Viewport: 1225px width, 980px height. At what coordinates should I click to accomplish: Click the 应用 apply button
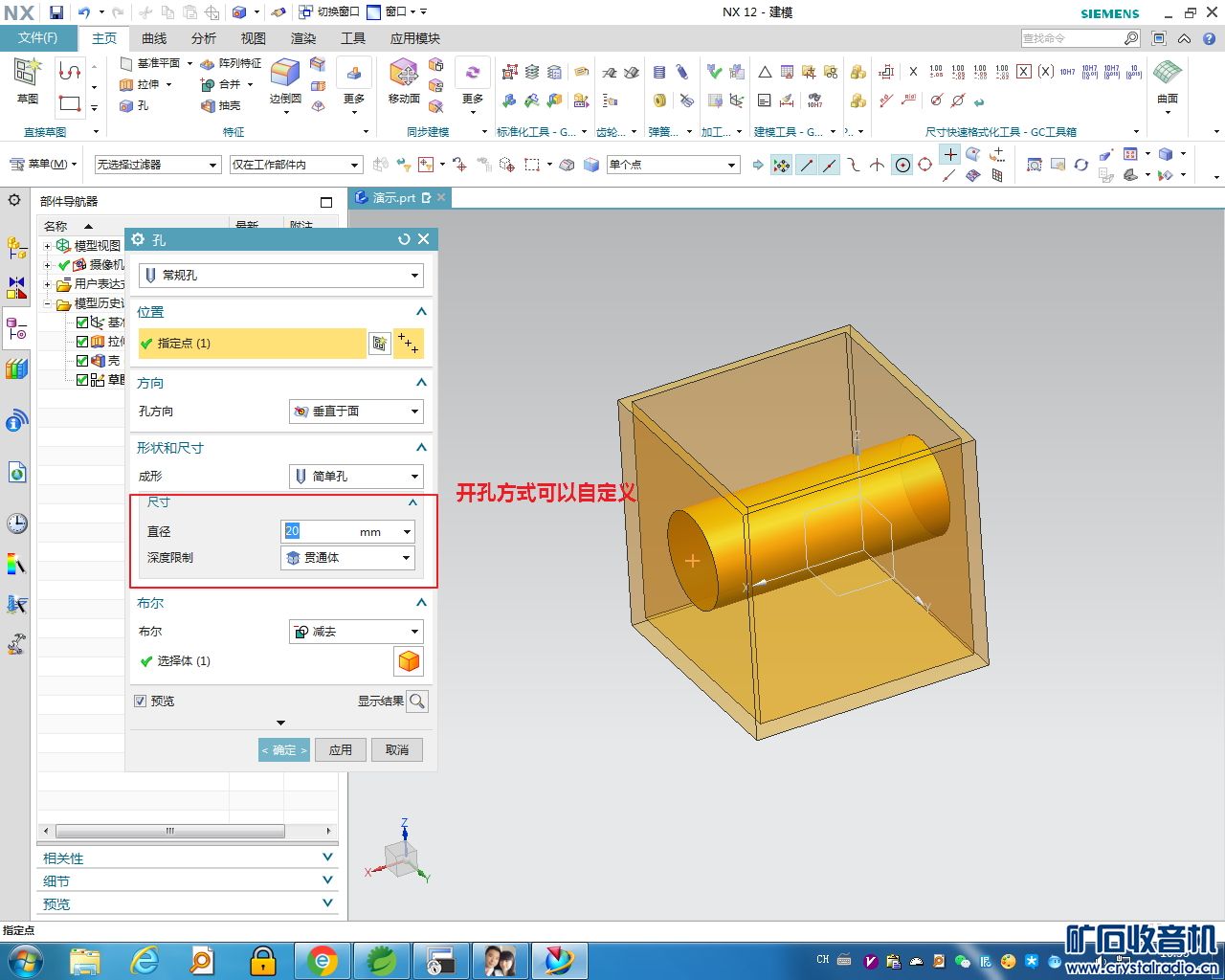pos(341,750)
